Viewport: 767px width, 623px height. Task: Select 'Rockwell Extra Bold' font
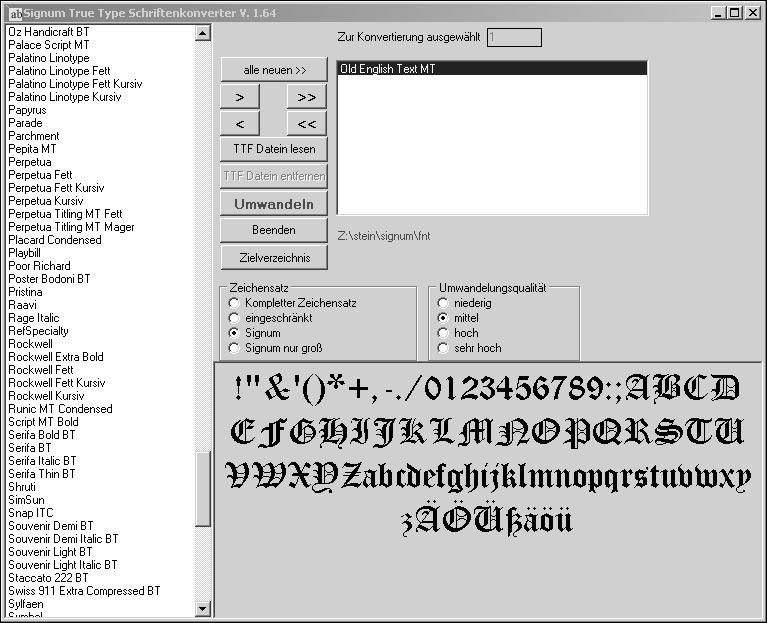(x=56, y=357)
